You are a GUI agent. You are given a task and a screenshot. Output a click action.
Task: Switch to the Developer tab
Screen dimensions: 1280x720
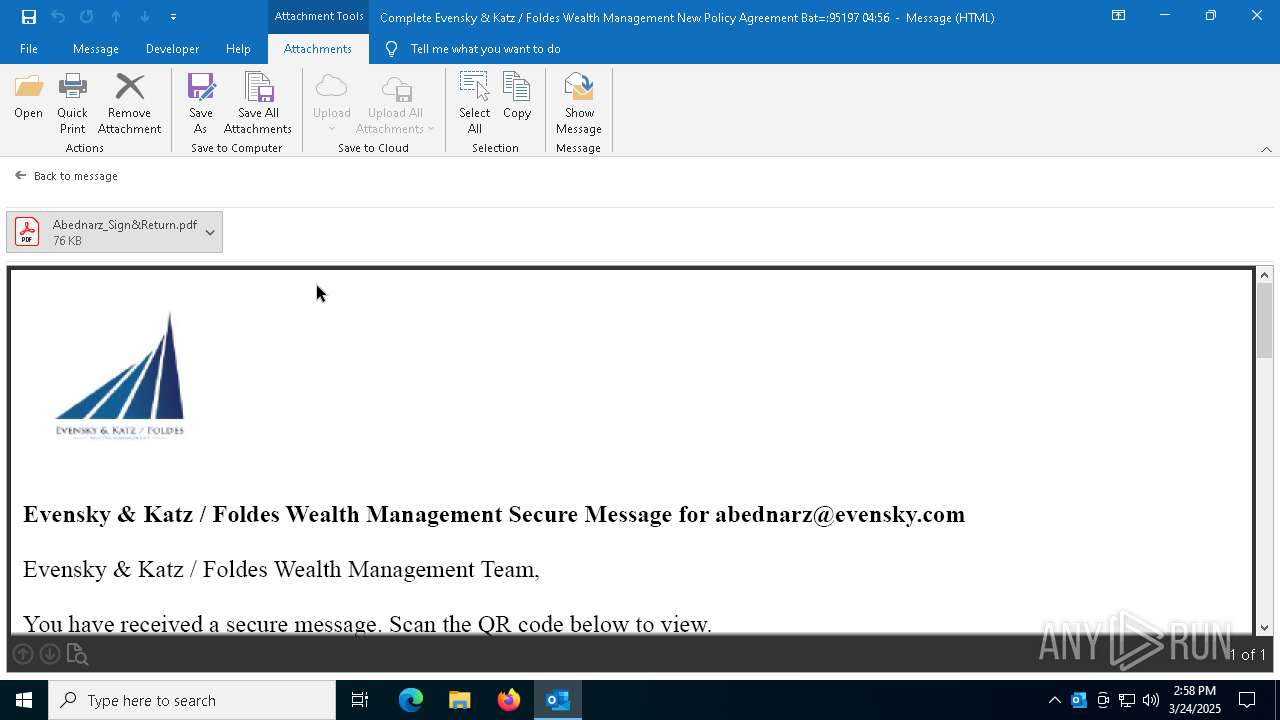point(172,49)
